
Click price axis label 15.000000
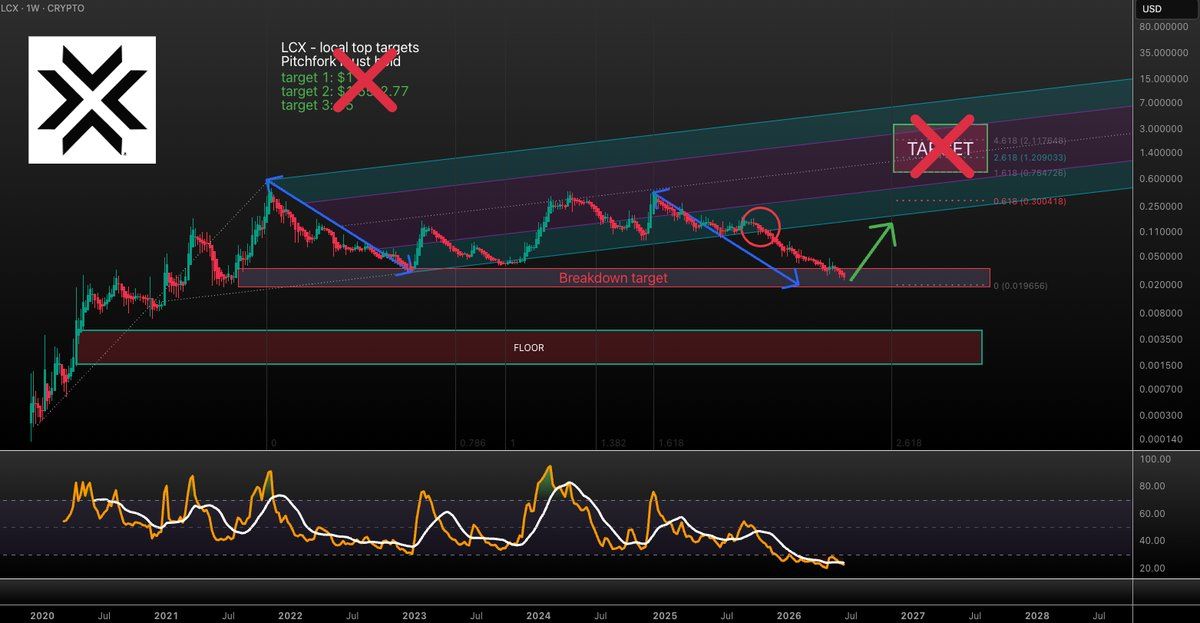coord(1163,78)
